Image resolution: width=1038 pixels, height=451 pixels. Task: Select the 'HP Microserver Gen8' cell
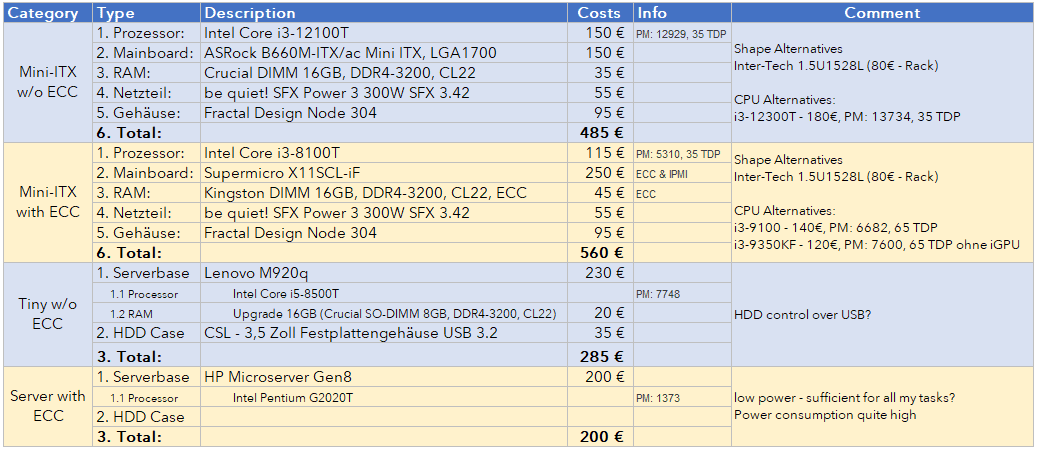[384, 377]
